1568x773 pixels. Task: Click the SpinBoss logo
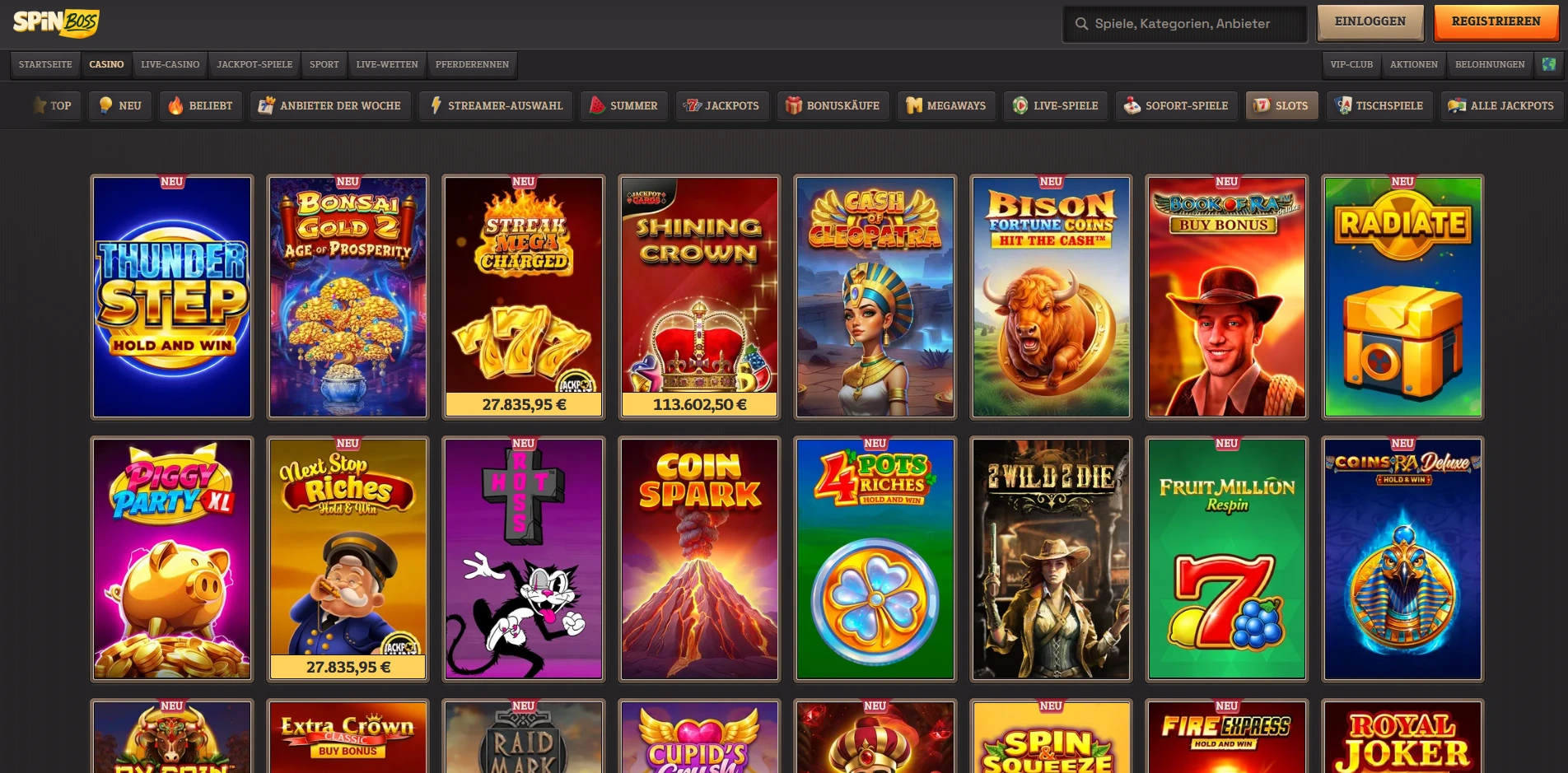click(x=56, y=22)
